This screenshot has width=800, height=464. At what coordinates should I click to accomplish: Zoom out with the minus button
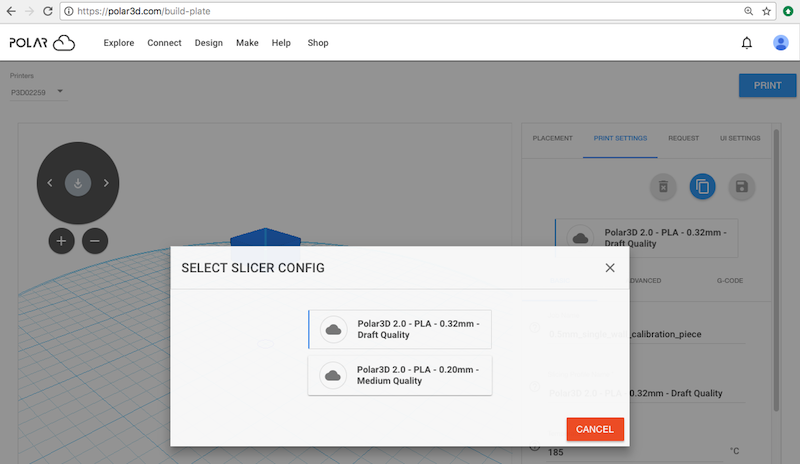point(95,241)
